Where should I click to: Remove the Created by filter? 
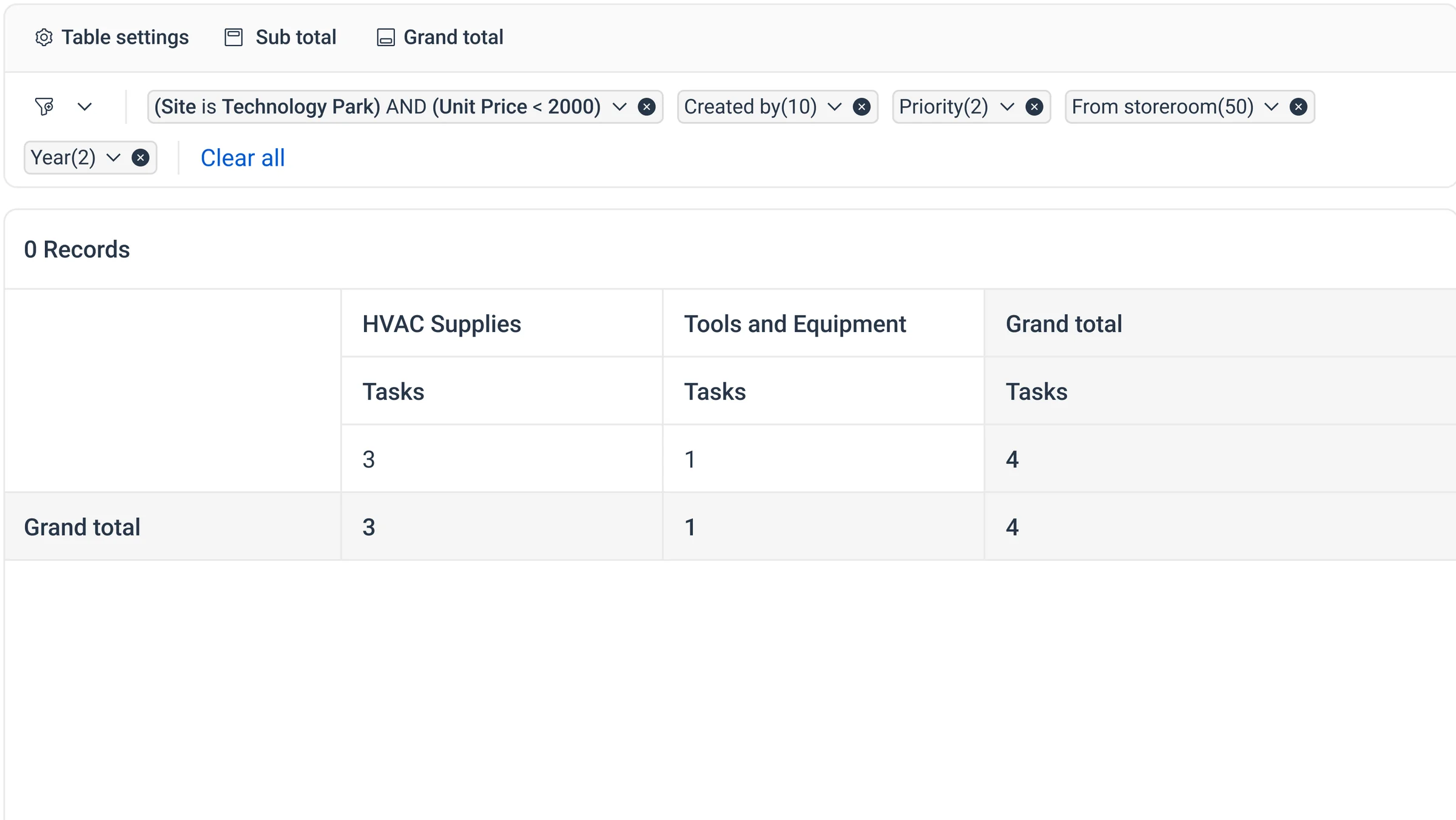(861, 107)
